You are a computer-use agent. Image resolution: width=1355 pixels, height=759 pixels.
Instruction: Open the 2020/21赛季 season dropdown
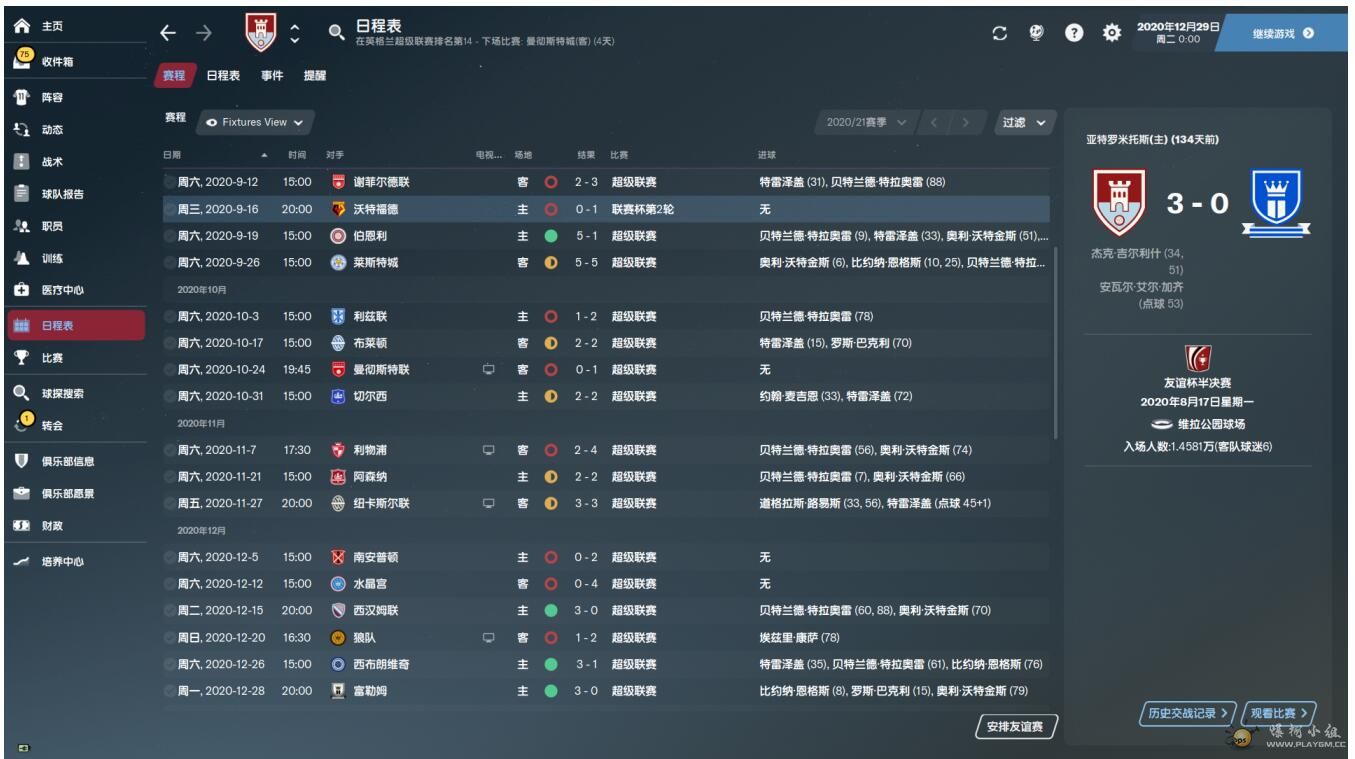pos(866,122)
